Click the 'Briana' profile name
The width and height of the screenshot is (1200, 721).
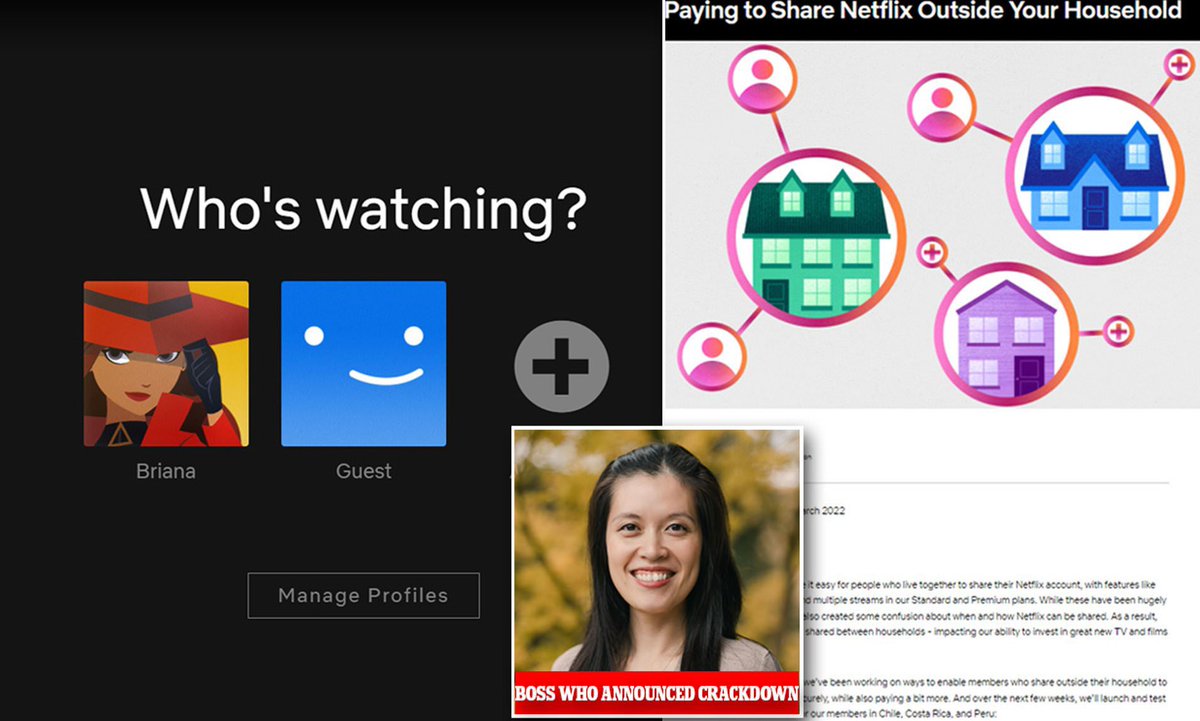click(x=166, y=472)
